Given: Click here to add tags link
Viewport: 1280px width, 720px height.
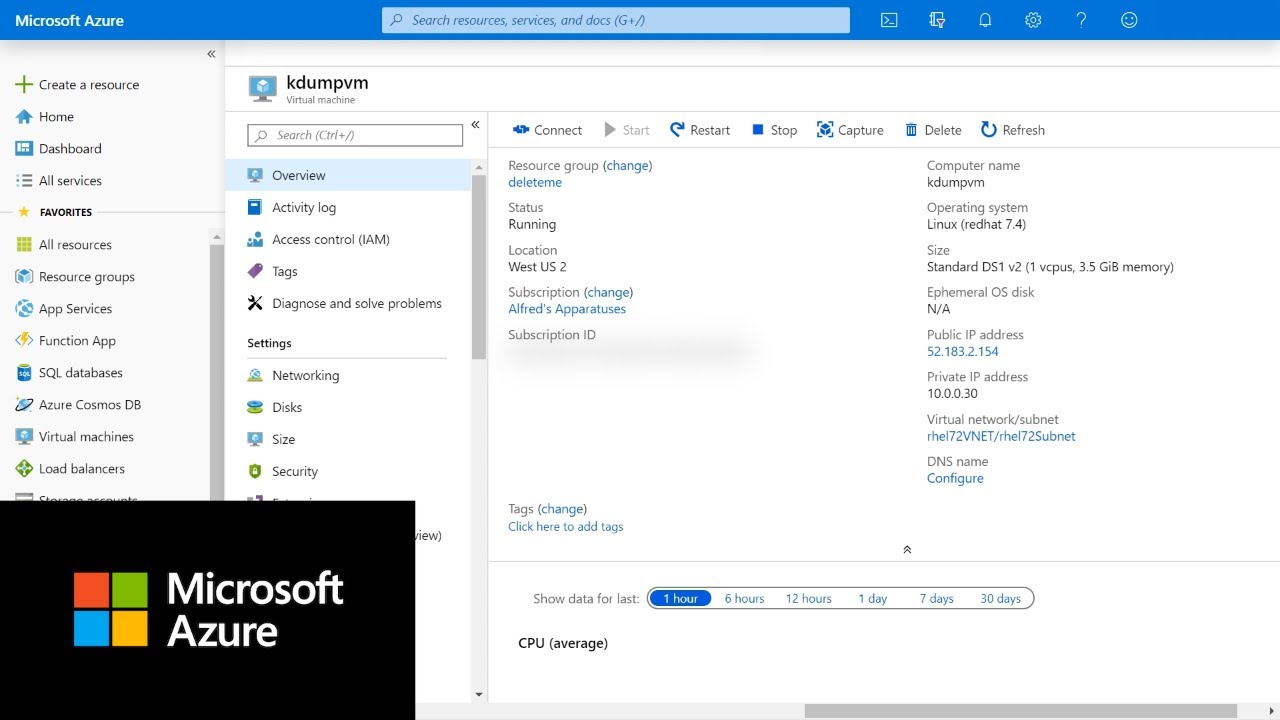Looking at the screenshot, I should tap(566, 527).
